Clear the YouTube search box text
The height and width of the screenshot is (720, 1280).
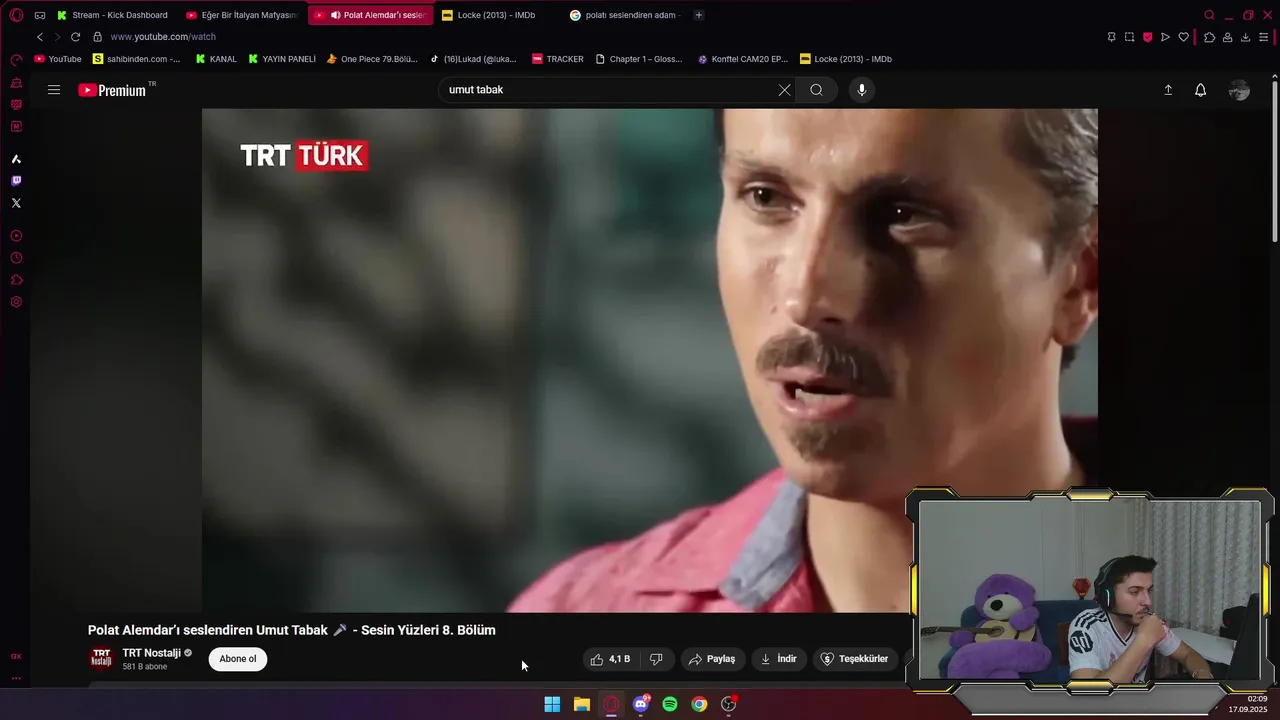pyautogui.click(x=784, y=90)
